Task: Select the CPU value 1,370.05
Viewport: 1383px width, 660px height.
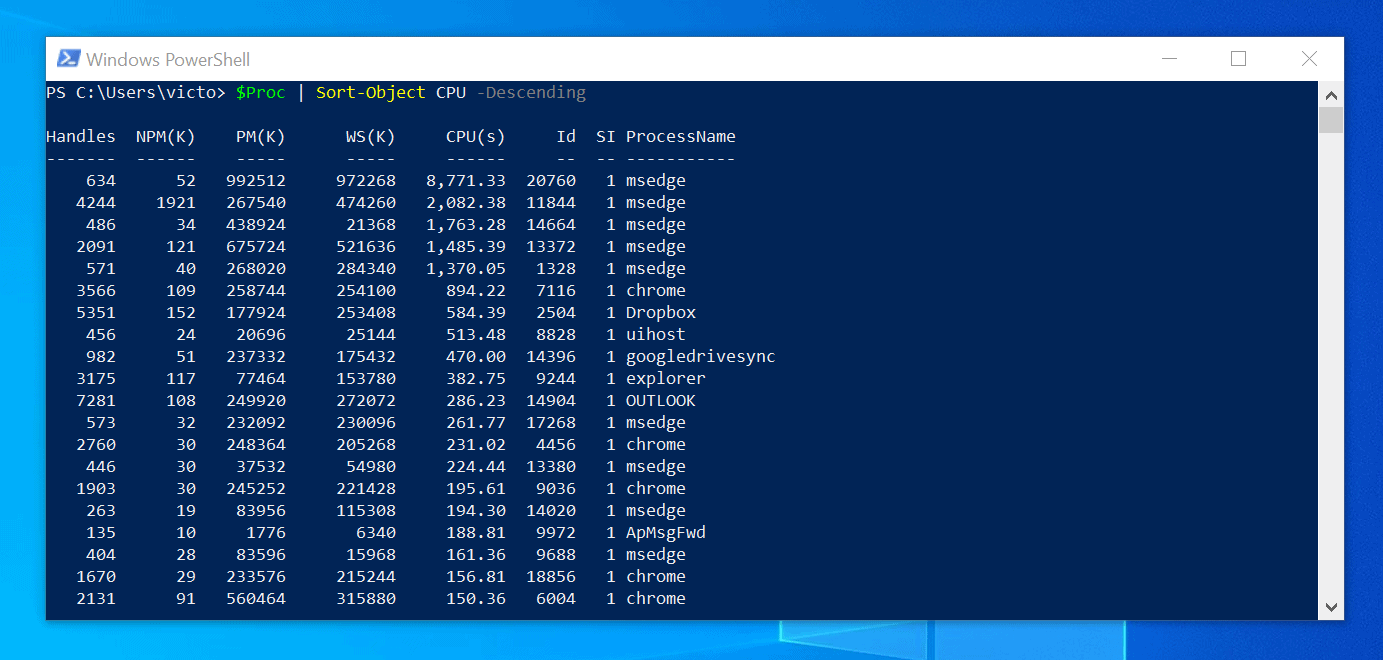Action: 466,269
